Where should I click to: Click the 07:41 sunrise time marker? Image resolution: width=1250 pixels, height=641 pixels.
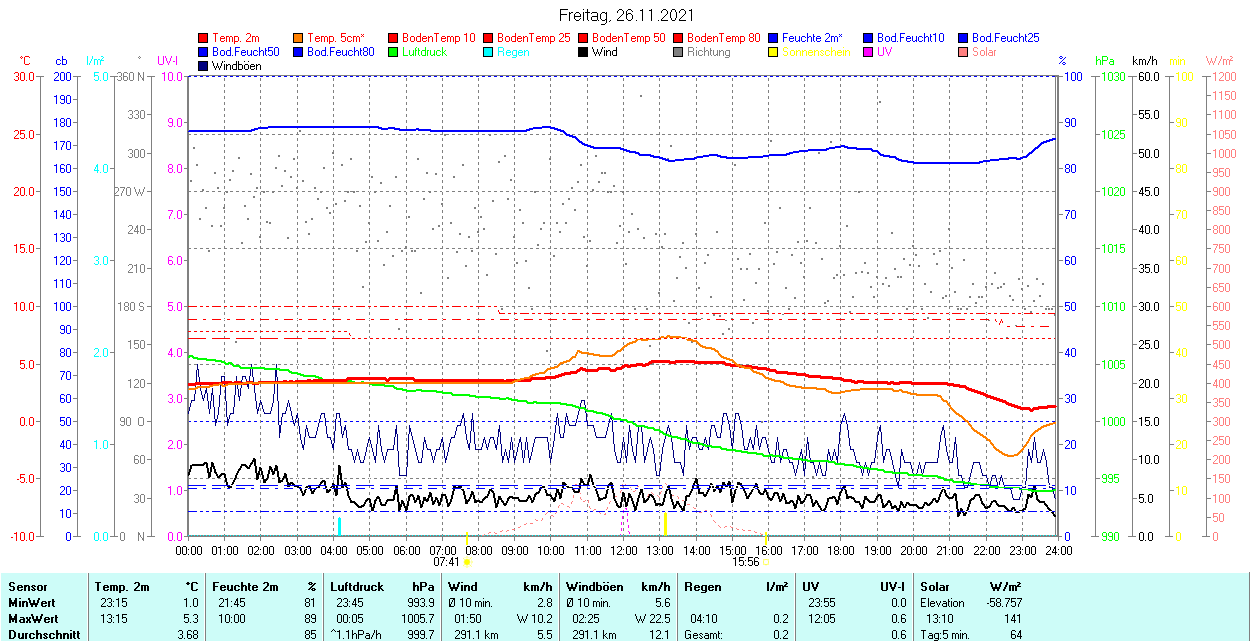pyautogui.click(x=446, y=562)
